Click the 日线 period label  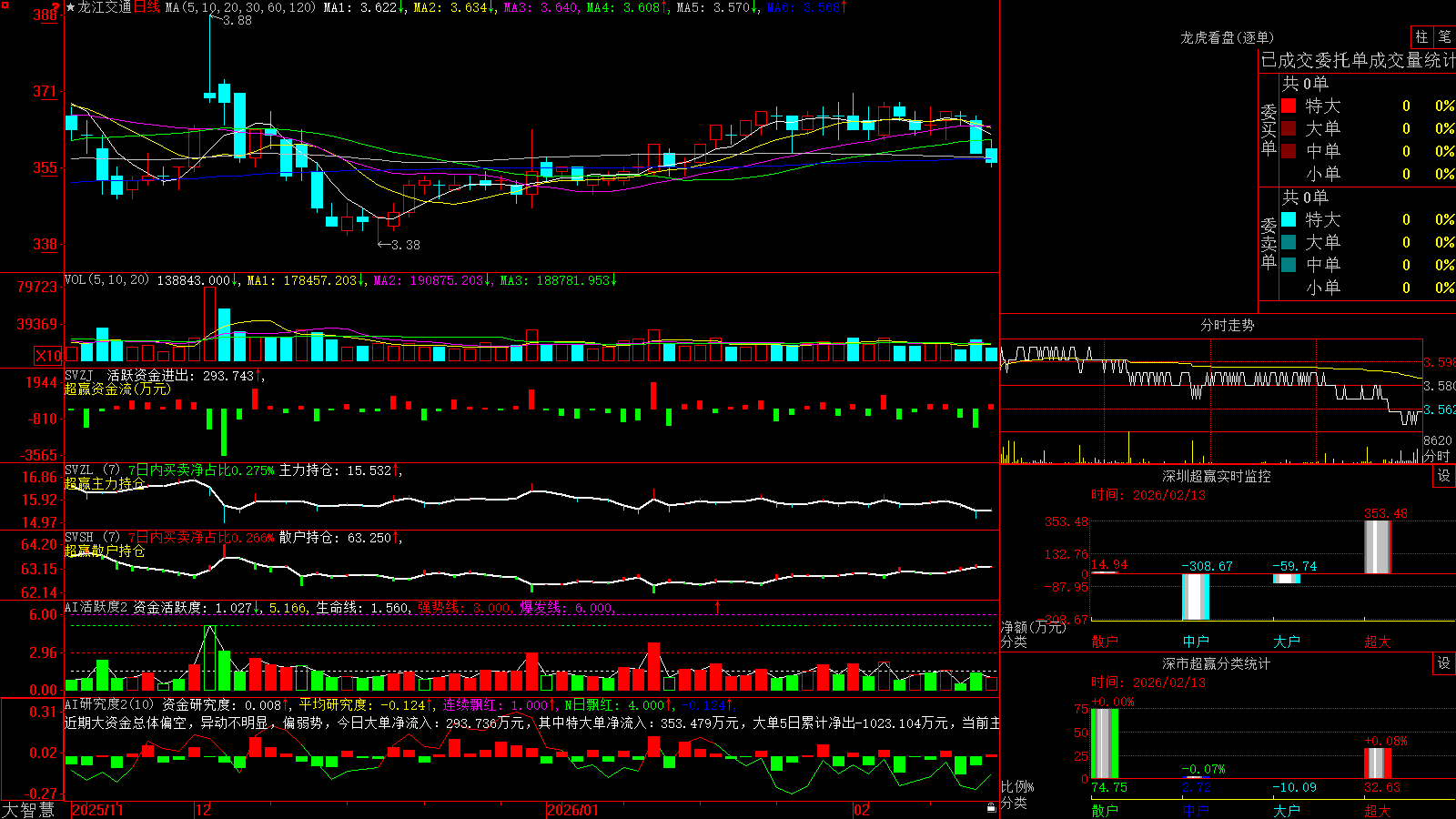[x=147, y=7]
